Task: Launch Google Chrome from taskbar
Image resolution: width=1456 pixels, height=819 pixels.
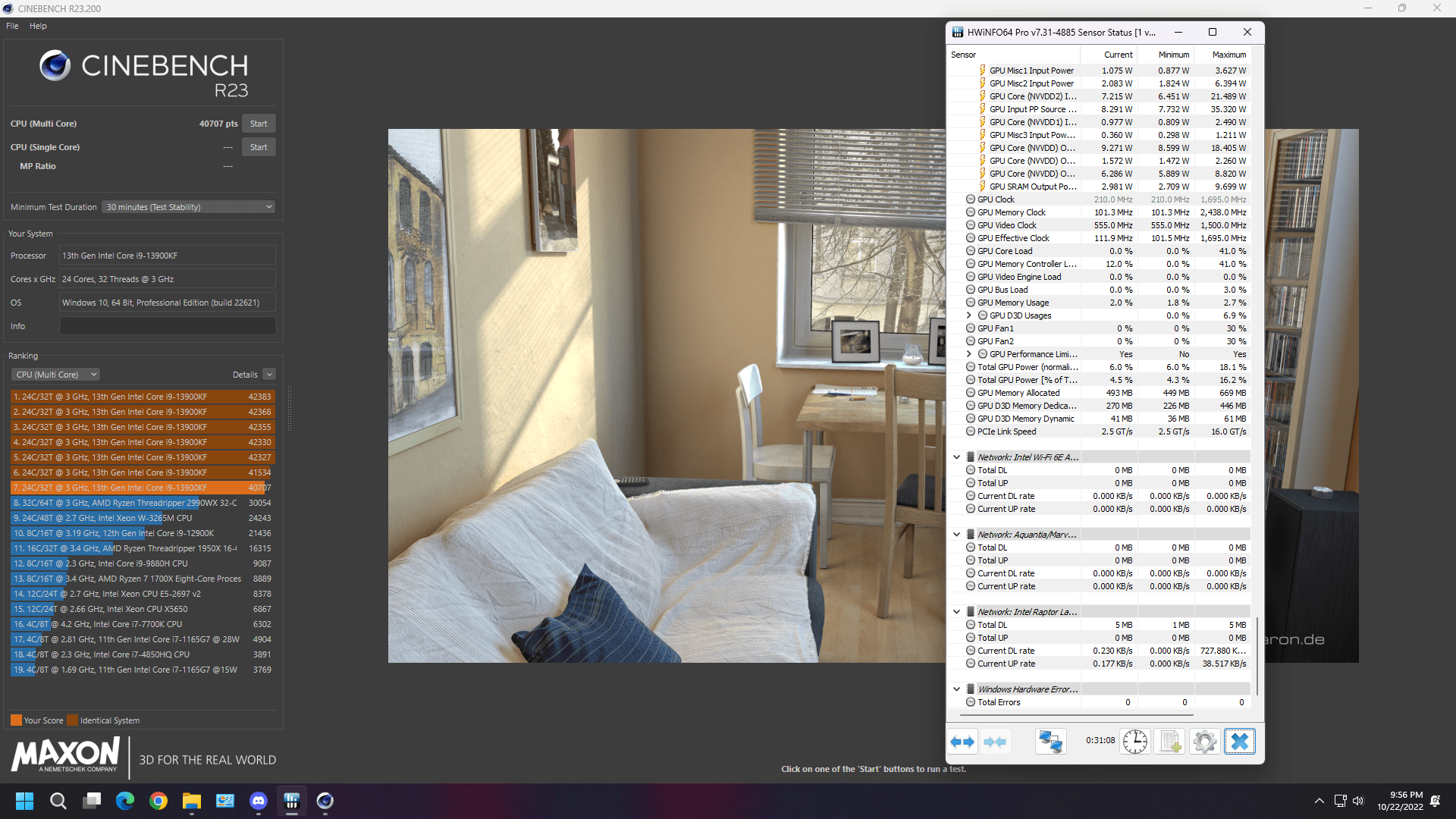Action: pyautogui.click(x=158, y=801)
